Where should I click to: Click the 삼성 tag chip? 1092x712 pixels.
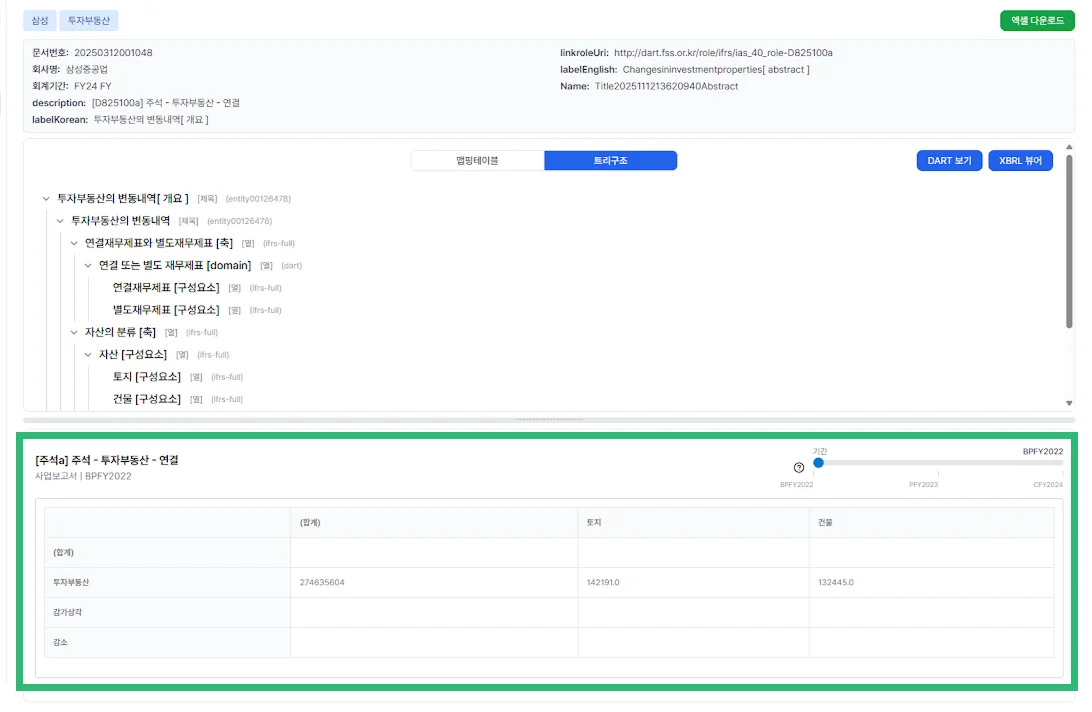pyautogui.click(x=39, y=20)
